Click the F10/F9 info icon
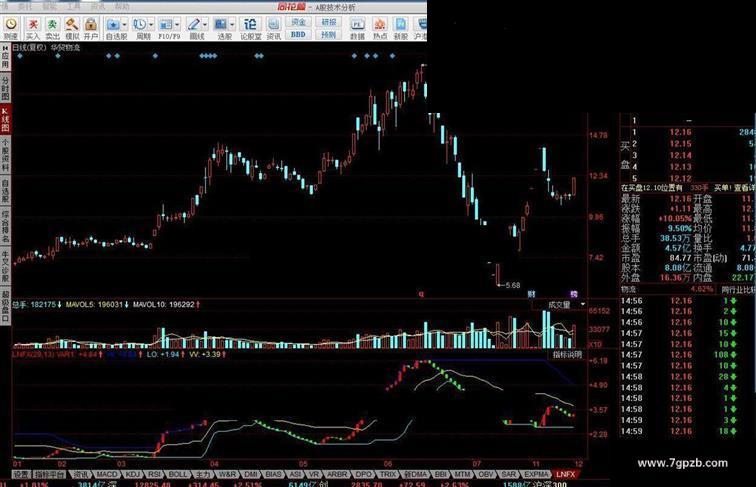The image size is (756, 487). [x=165, y=25]
